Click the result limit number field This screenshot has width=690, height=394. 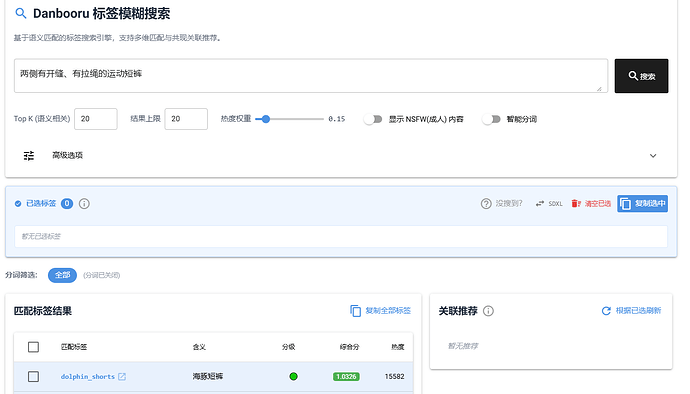186,119
